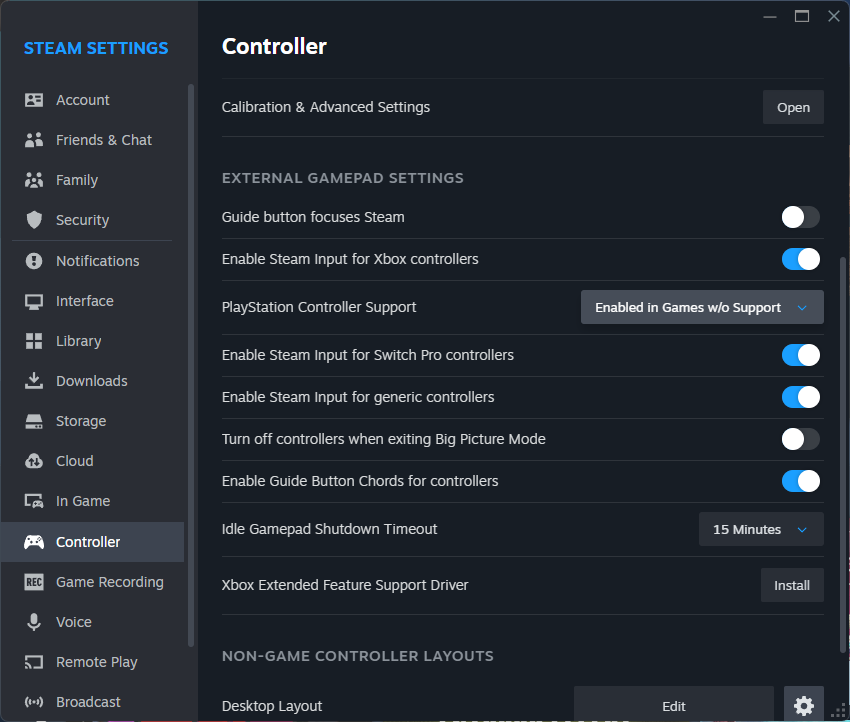Click the Controller gamepad icon
Image resolution: width=850 pixels, height=722 pixels.
point(34,542)
